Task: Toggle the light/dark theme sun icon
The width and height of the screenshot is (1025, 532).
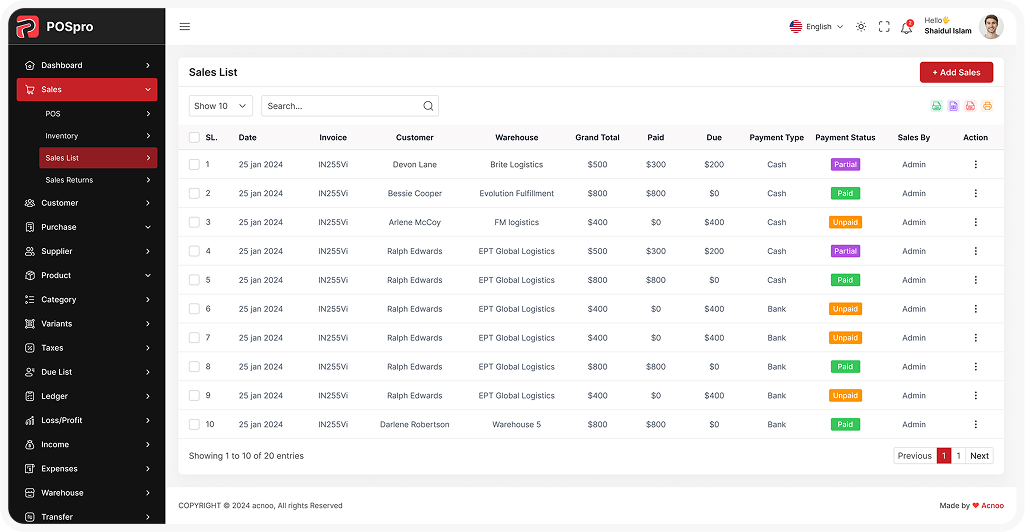Action: [861, 27]
